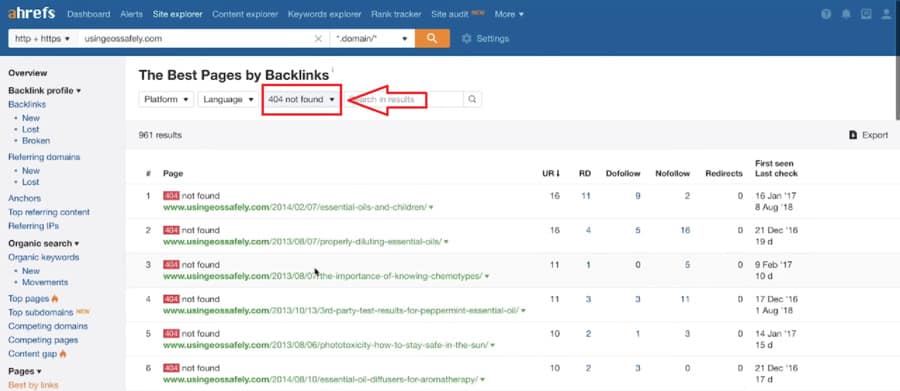Open Overview in sidebar
Screen dimensions: 900x391
coord(28,73)
